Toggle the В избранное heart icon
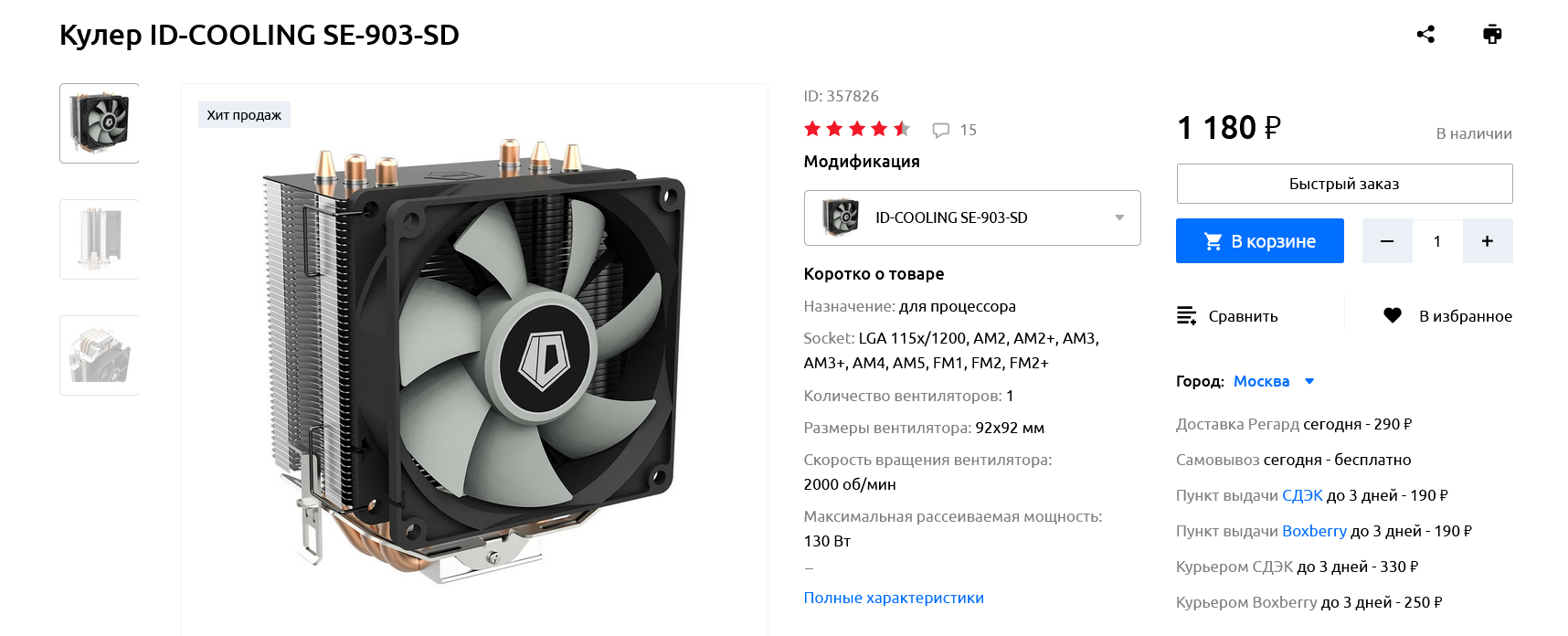This screenshot has height=636, width=1568. [1393, 316]
